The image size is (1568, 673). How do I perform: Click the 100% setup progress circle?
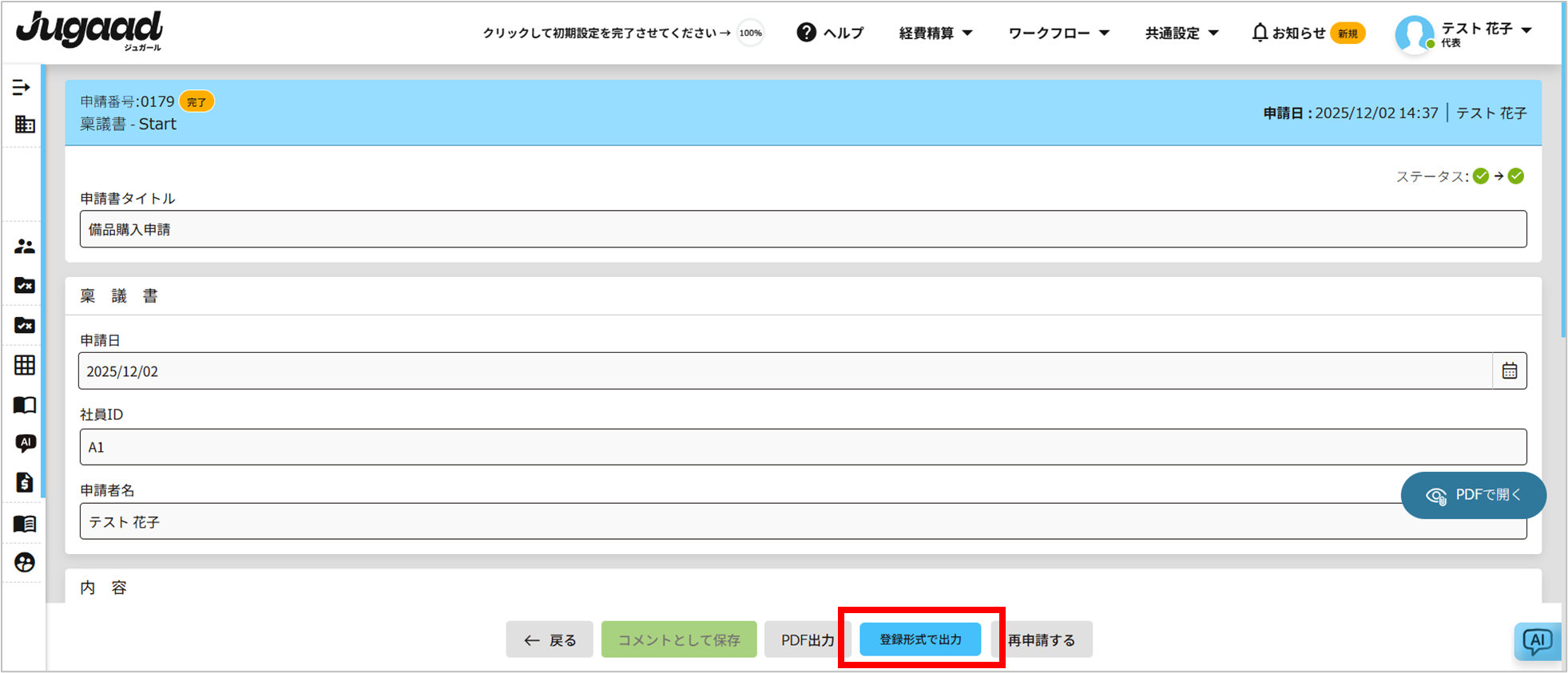click(x=750, y=33)
